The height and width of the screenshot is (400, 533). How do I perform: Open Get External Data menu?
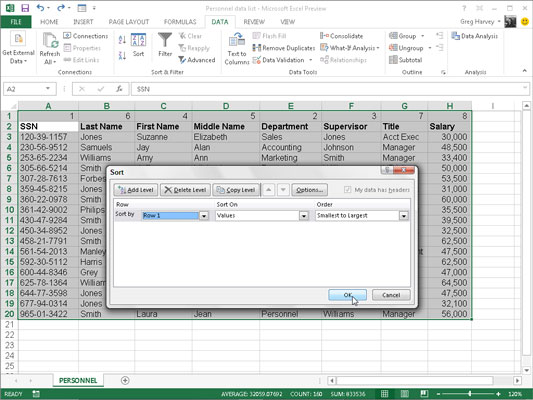point(18,48)
